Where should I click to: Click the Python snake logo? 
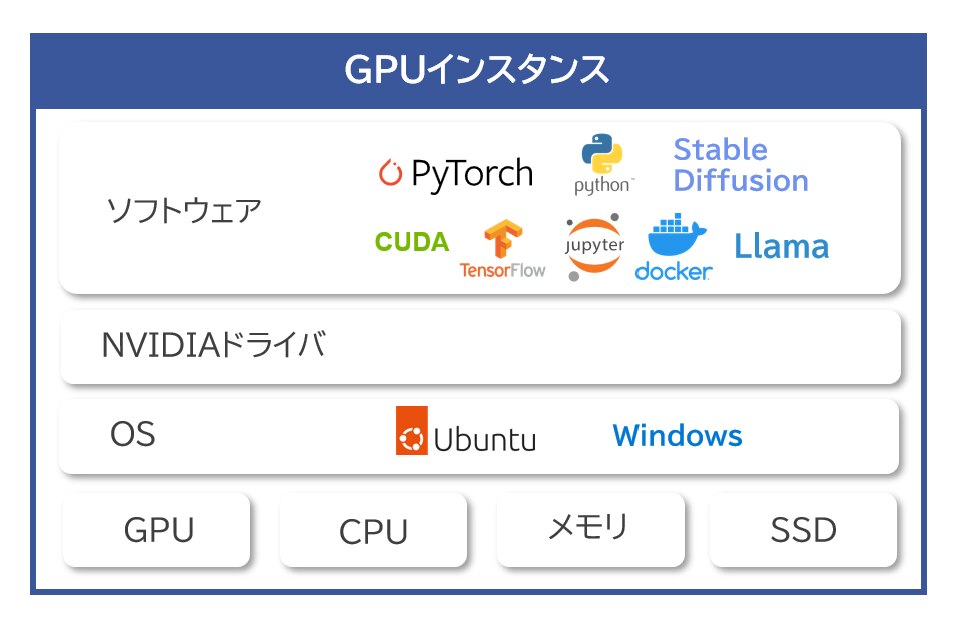(x=602, y=154)
